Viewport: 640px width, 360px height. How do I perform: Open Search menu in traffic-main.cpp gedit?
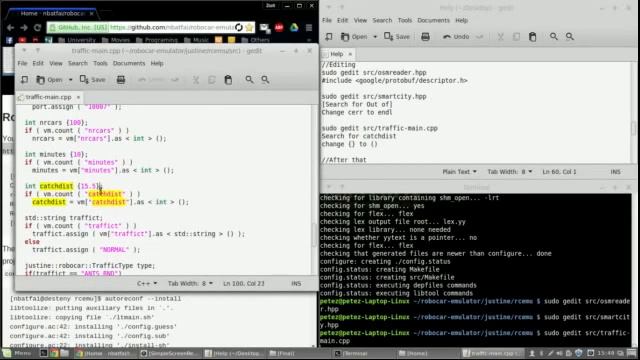pyautogui.click(x=78, y=63)
